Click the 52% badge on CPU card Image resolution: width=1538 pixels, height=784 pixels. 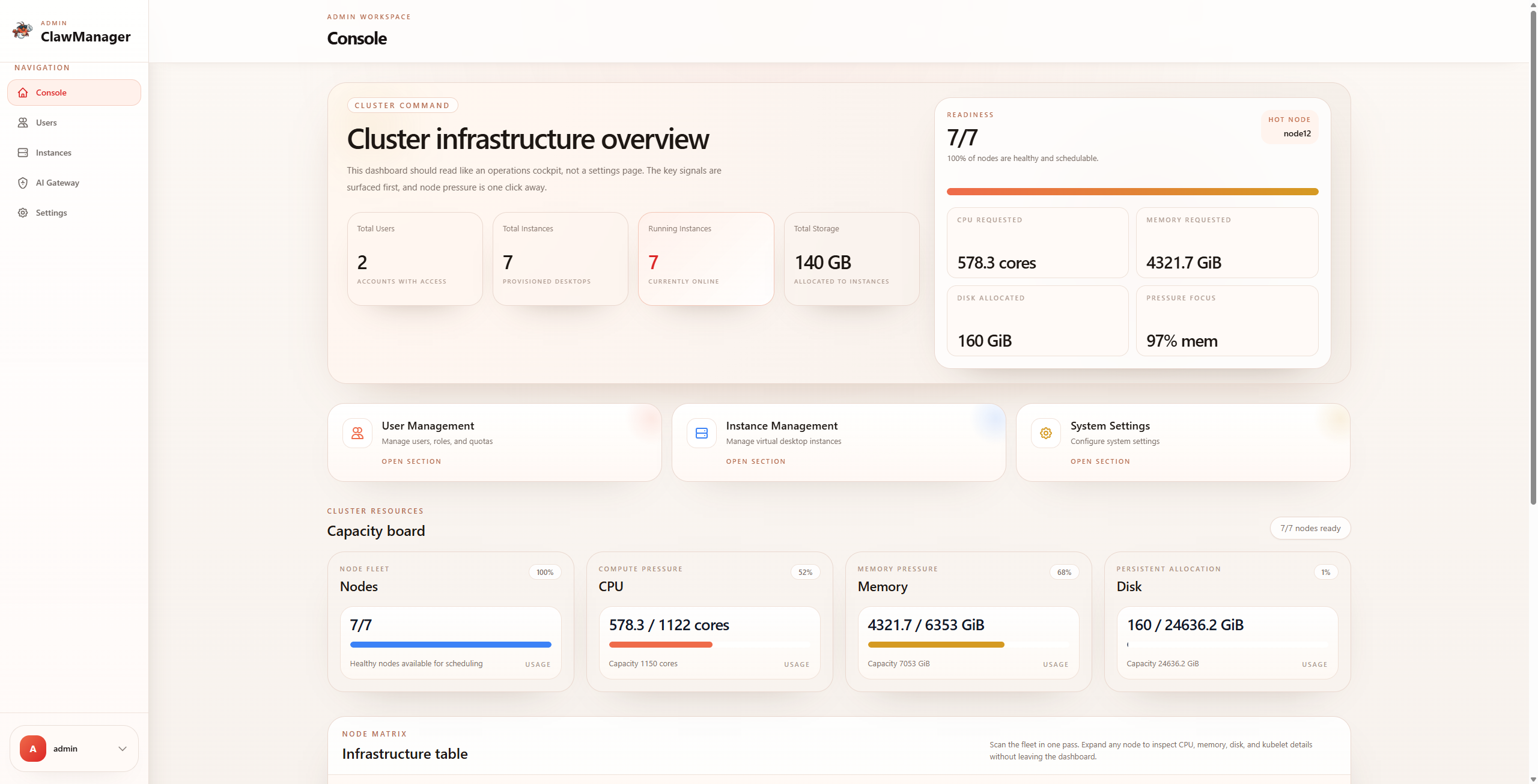click(x=805, y=572)
